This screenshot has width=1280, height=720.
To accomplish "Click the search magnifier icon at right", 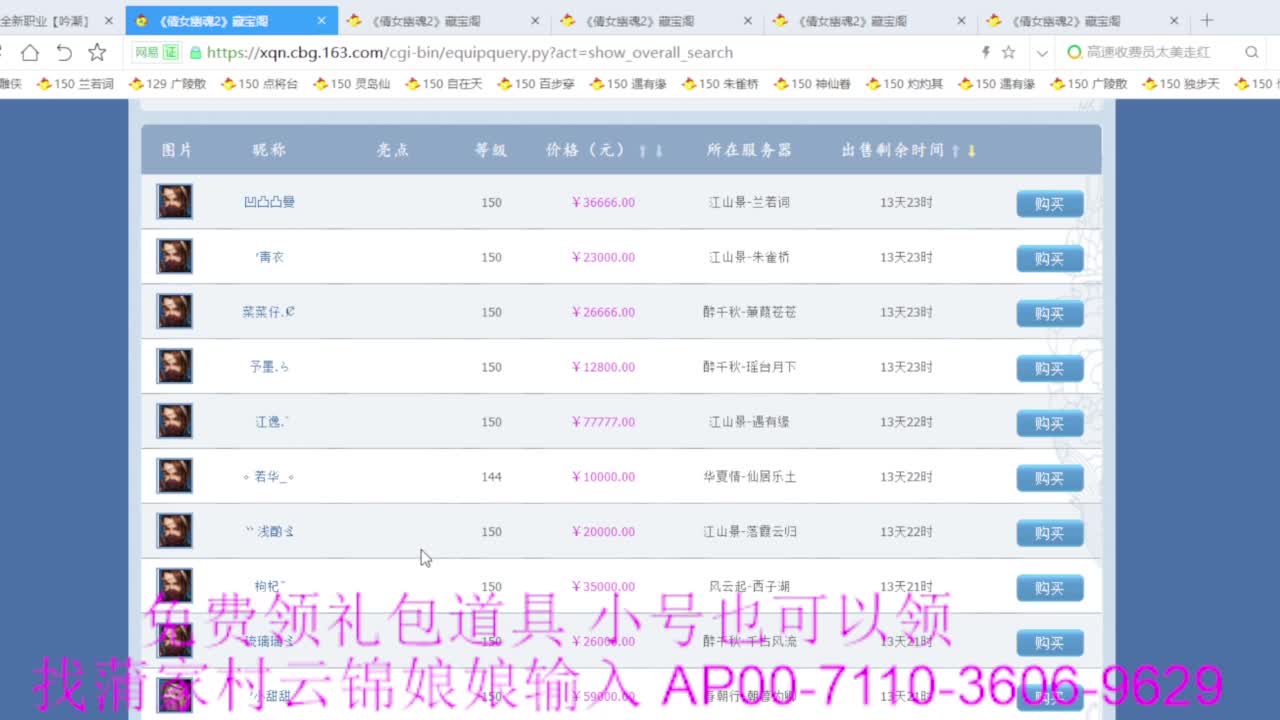I will click(1251, 52).
